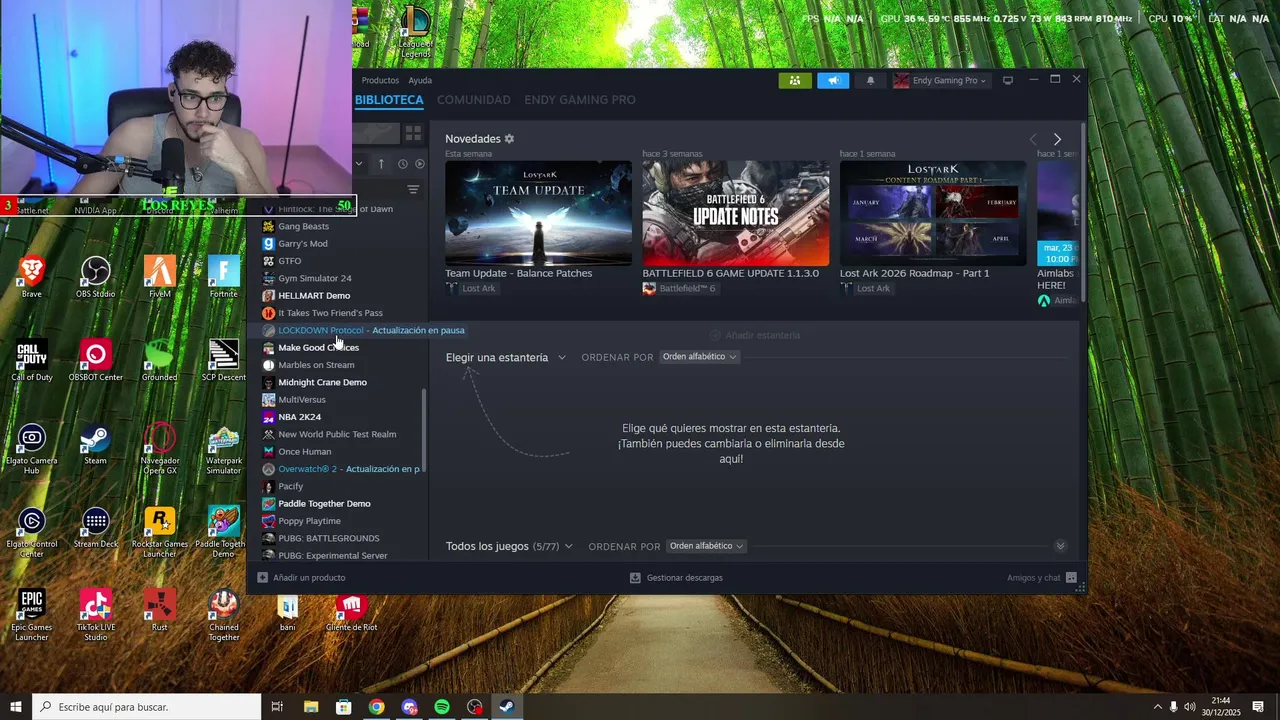Open Windows Start menu

16,707
